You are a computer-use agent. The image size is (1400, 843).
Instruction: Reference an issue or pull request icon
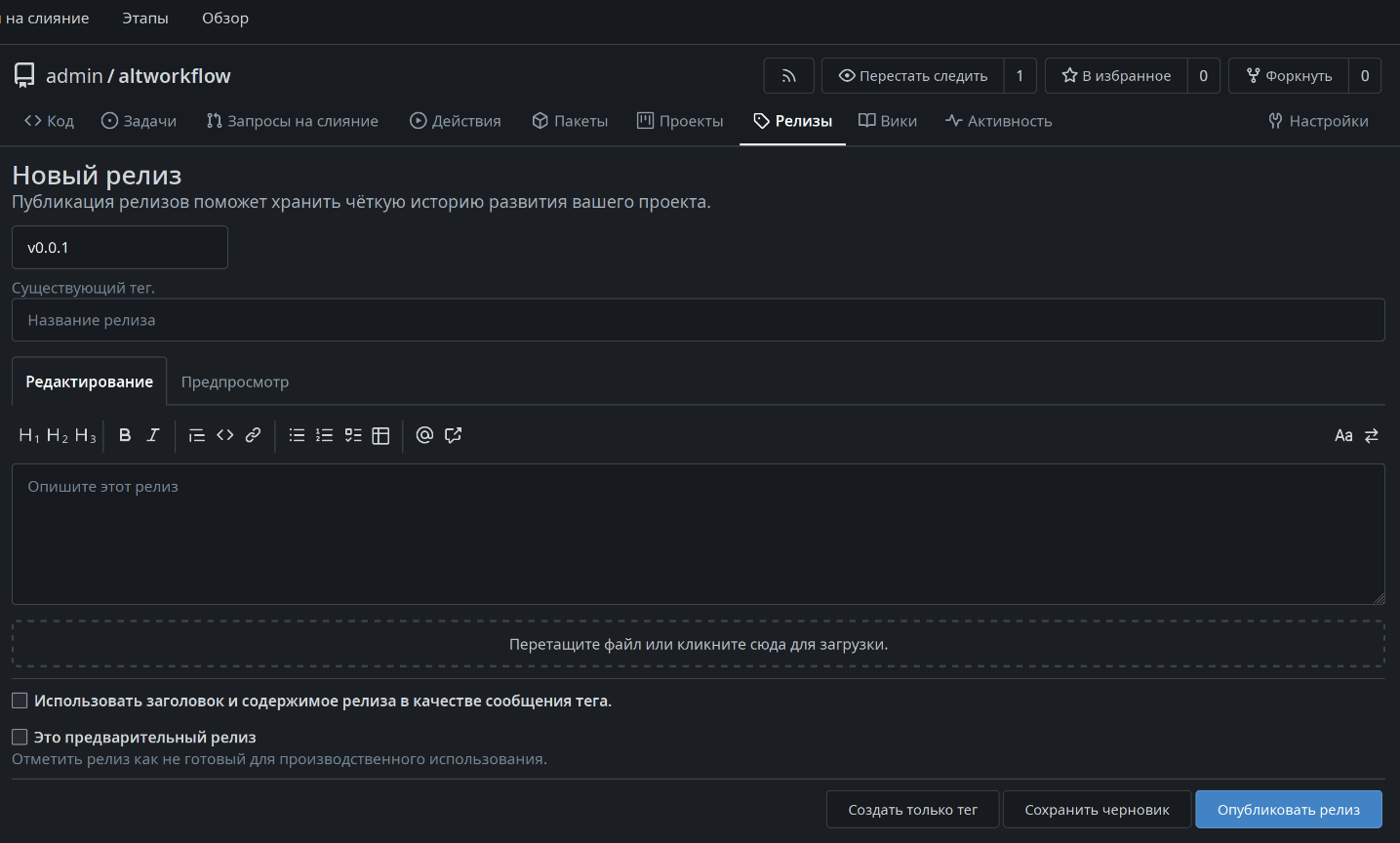pos(453,435)
